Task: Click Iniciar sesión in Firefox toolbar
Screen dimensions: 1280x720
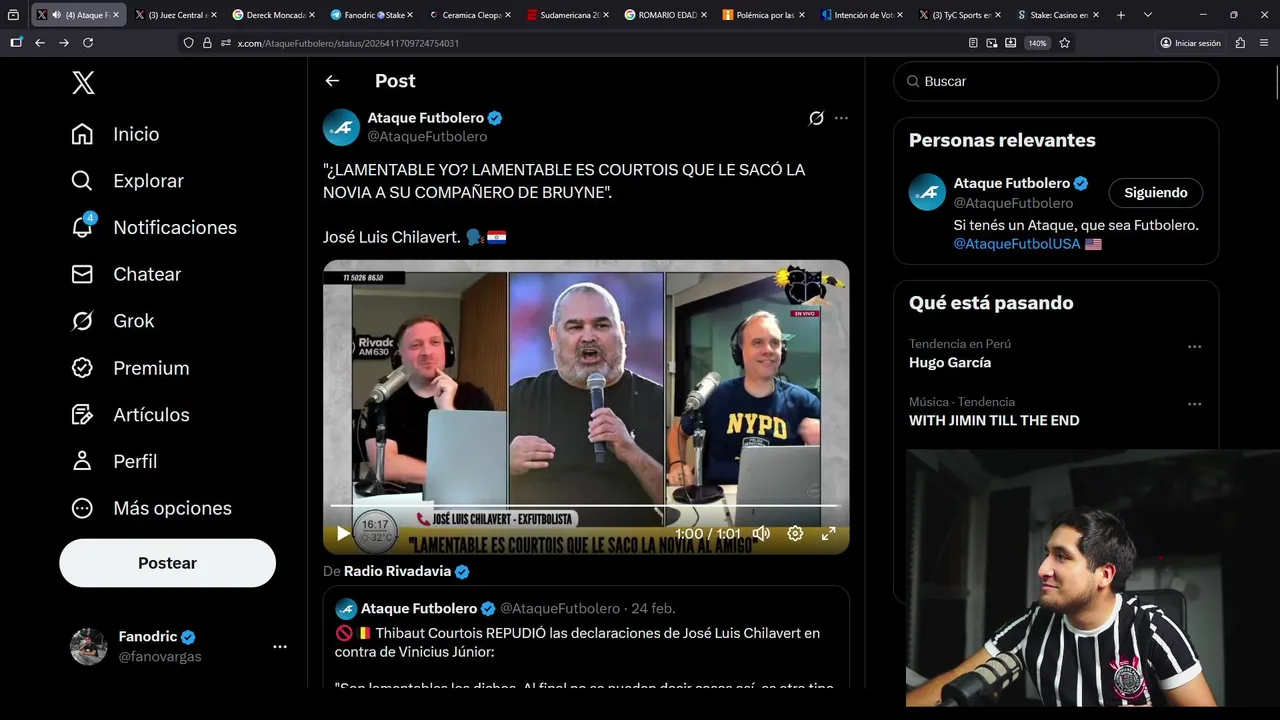Action: pos(1191,43)
